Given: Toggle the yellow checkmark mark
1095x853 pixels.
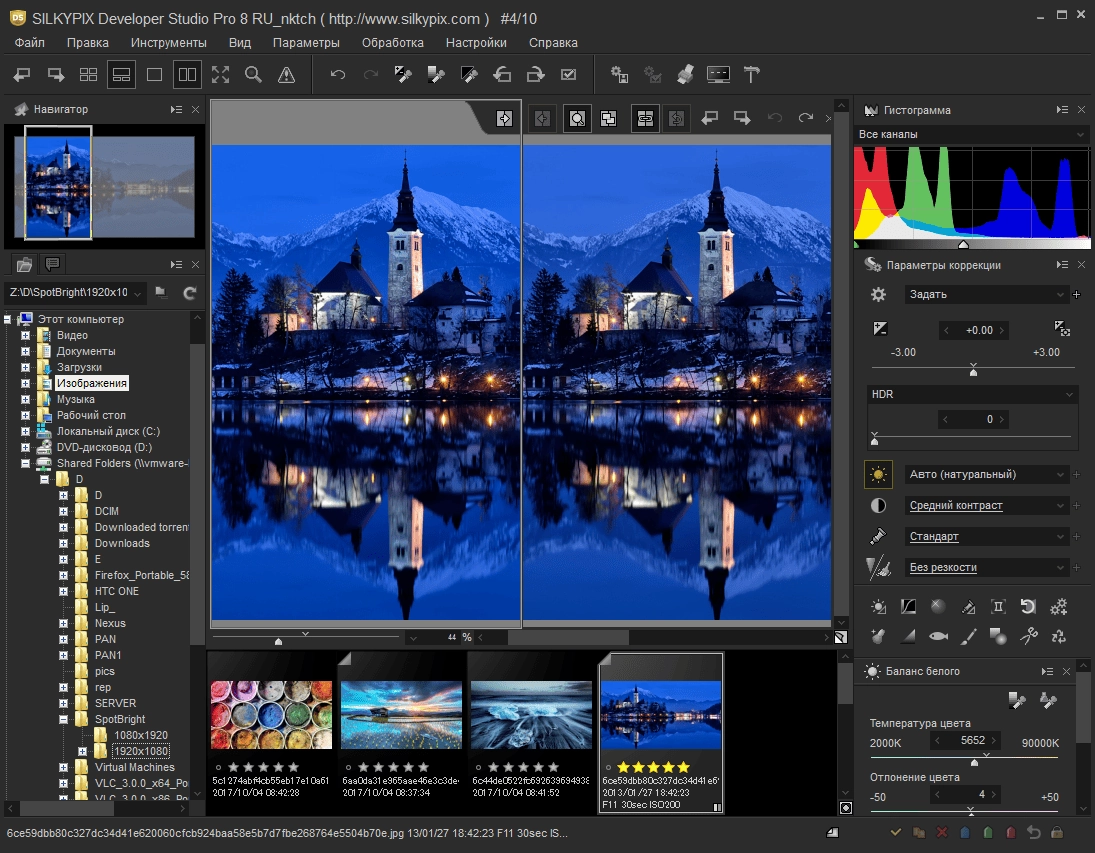Looking at the screenshot, I should [x=895, y=833].
